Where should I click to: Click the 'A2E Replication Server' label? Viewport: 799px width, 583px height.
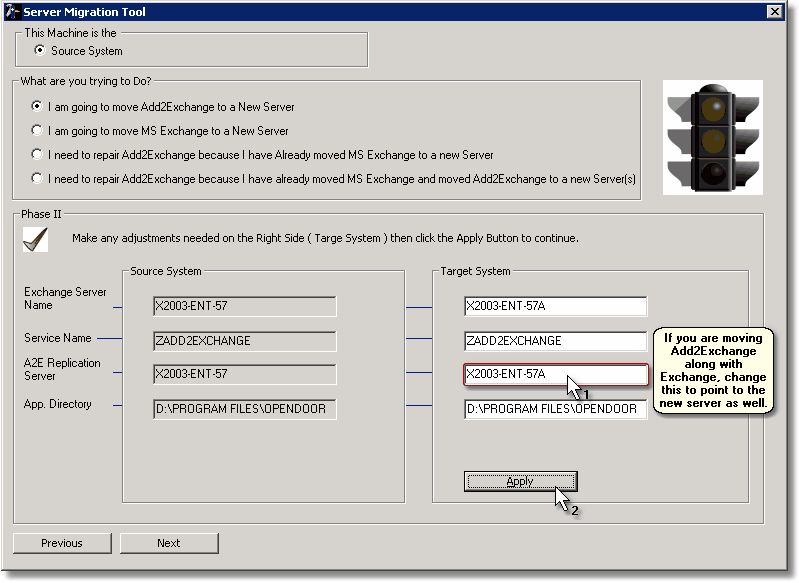click(62, 369)
